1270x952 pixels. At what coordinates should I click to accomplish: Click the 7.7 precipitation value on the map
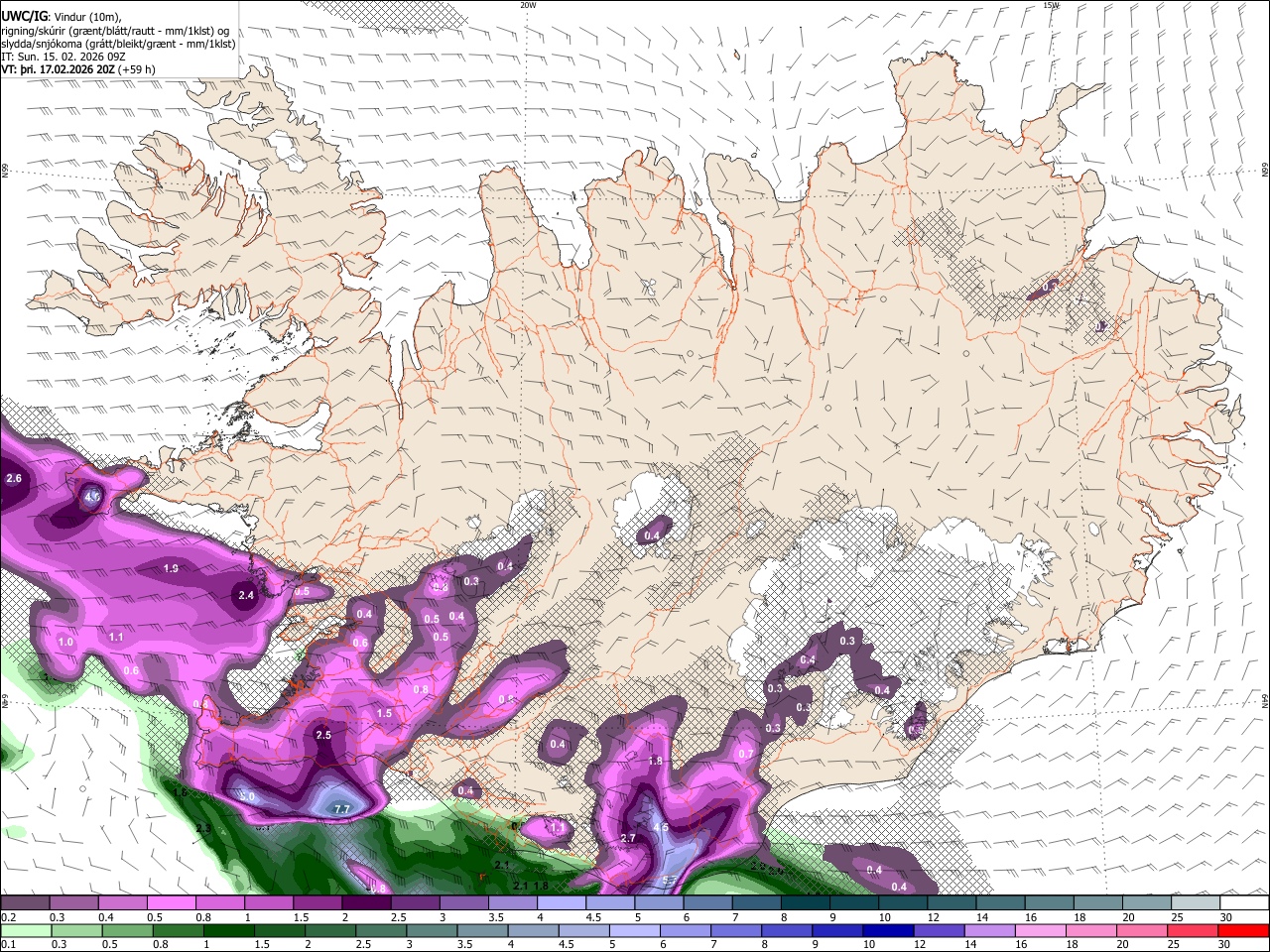pos(340,809)
